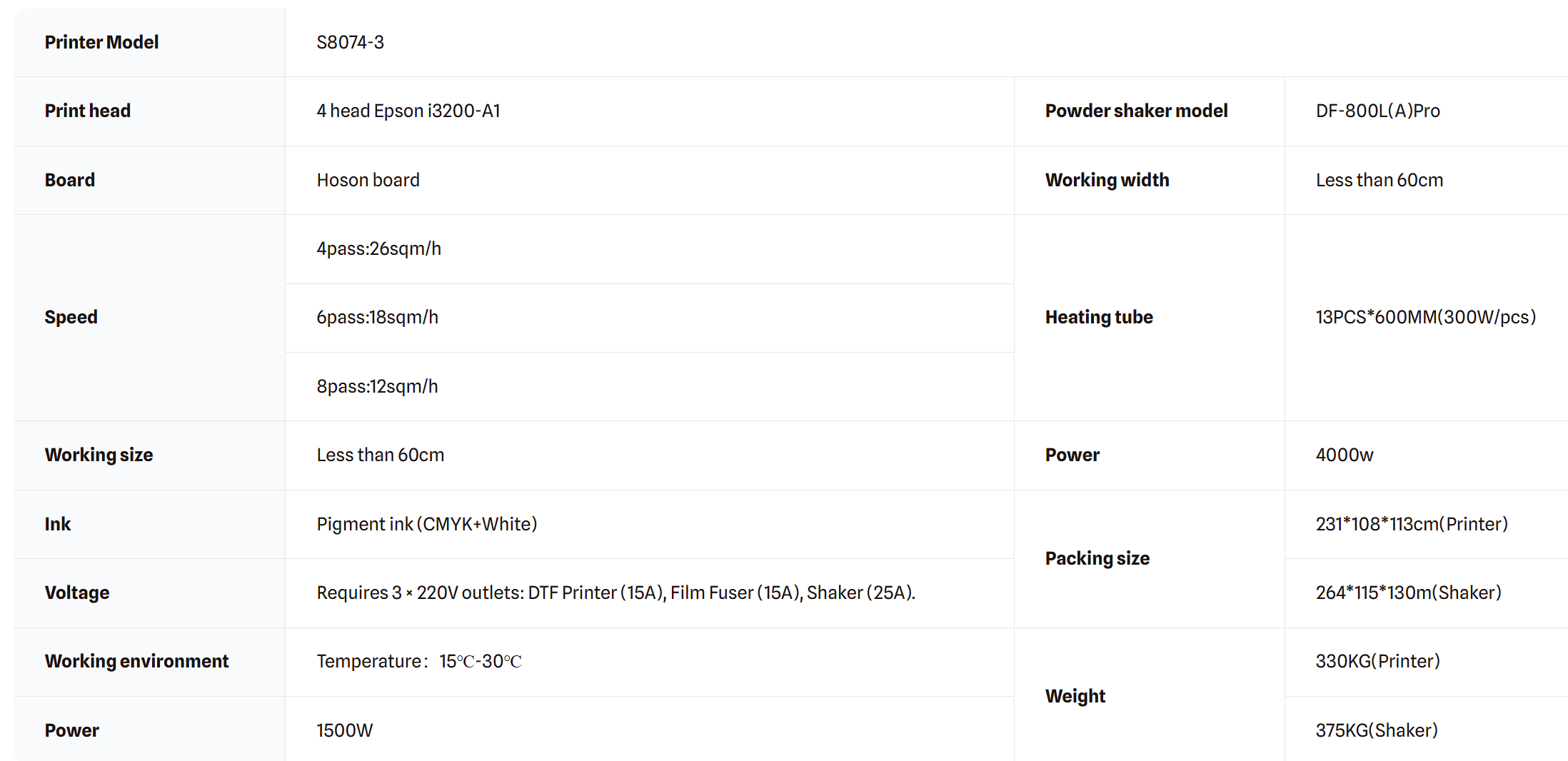Click the 4pass:26sqm/h speed entry
The width and height of the screenshot is (1568, 761).
point(378,248)
